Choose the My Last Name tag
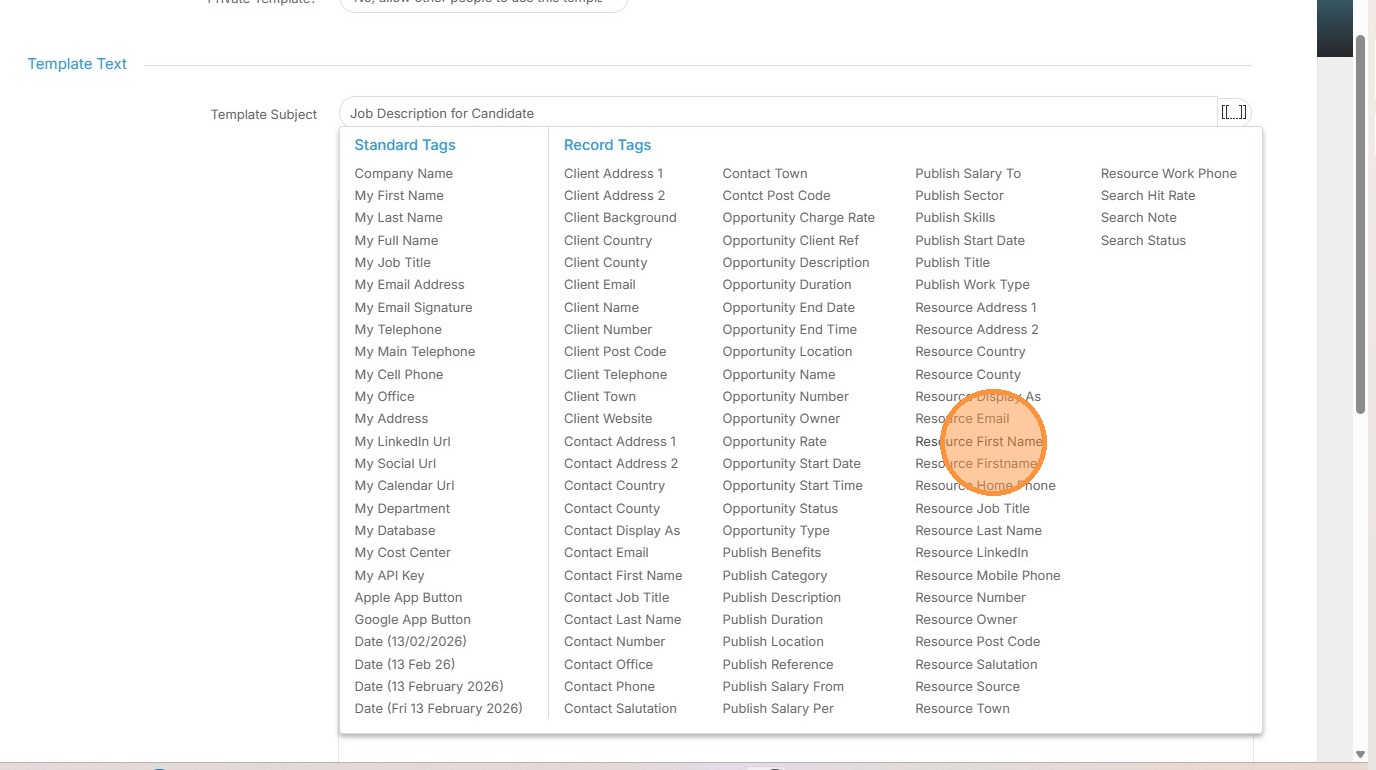The width and height of the screenshot is (1376, 770). (399, 217)
